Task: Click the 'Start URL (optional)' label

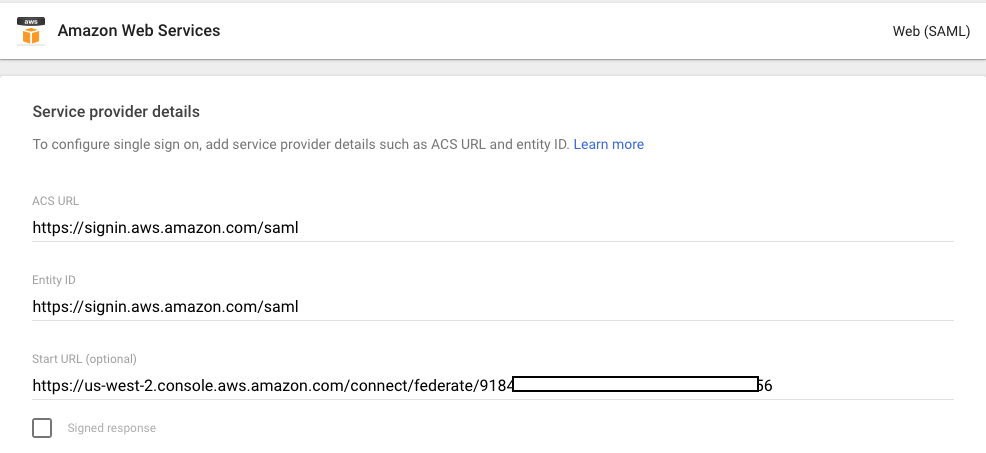Action: pyautogui.click(x=84, y=359)
